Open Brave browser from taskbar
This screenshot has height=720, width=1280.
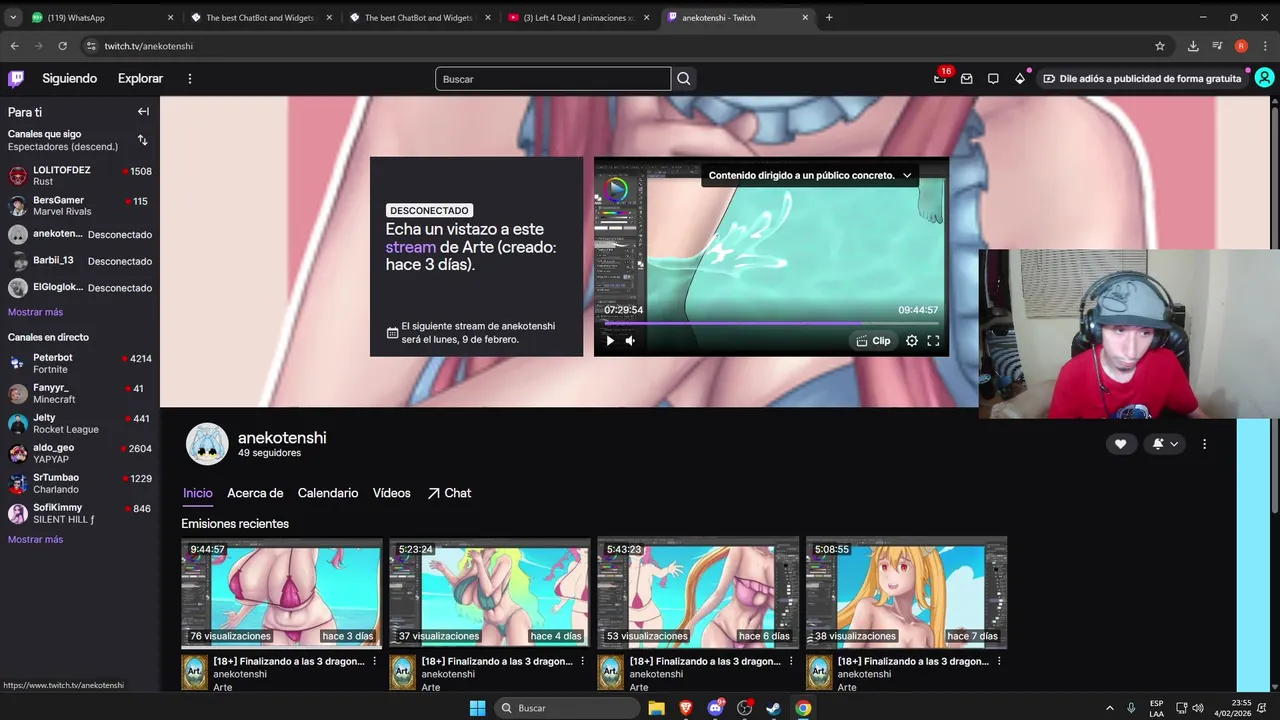tap(686, 708)
